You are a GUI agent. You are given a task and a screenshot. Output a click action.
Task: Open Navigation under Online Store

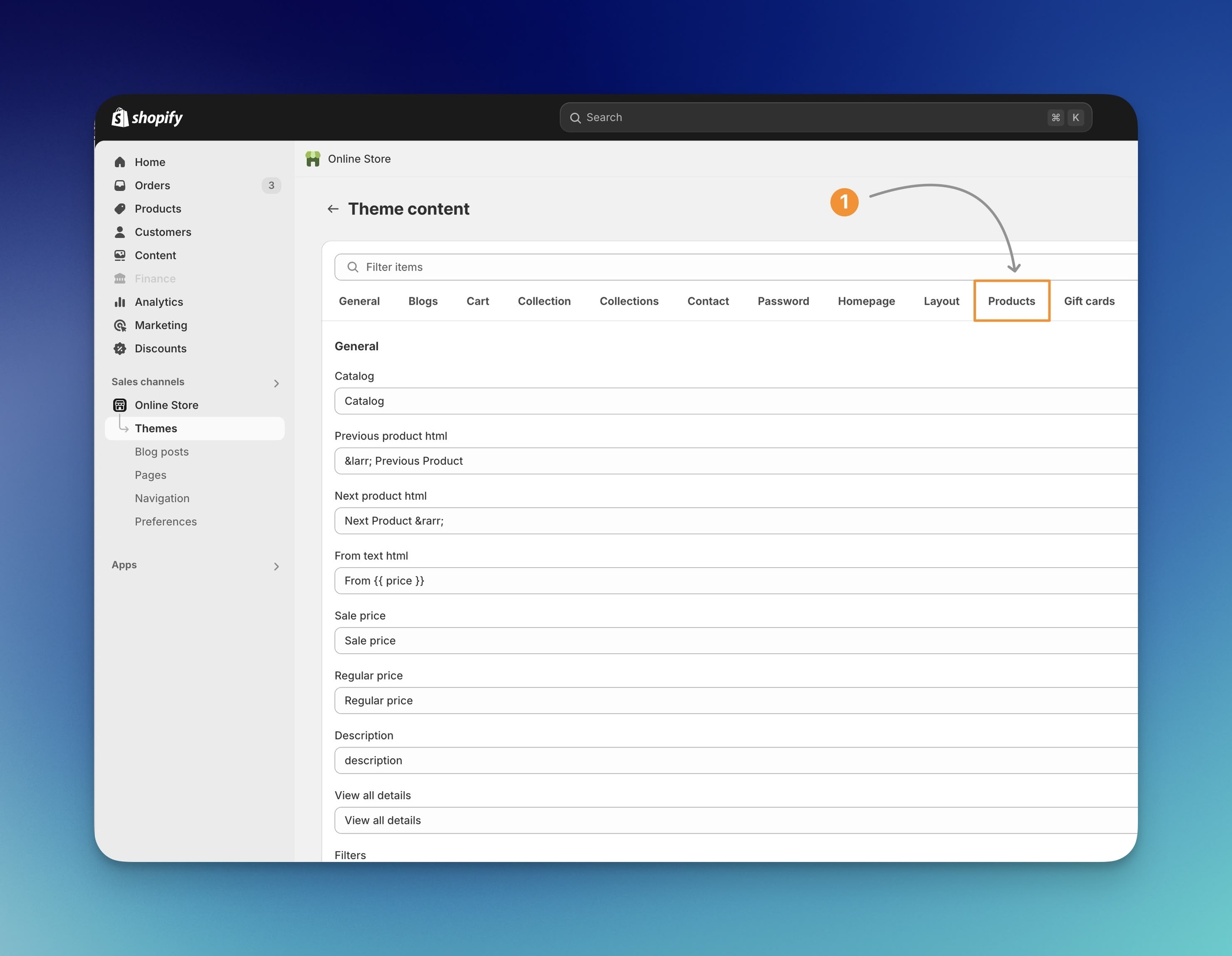[162, 498]
